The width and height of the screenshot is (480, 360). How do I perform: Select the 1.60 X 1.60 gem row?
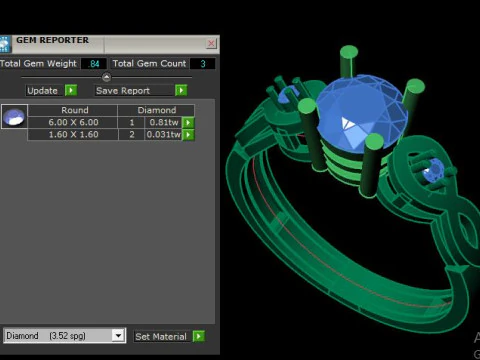click(x=111, y=135)
